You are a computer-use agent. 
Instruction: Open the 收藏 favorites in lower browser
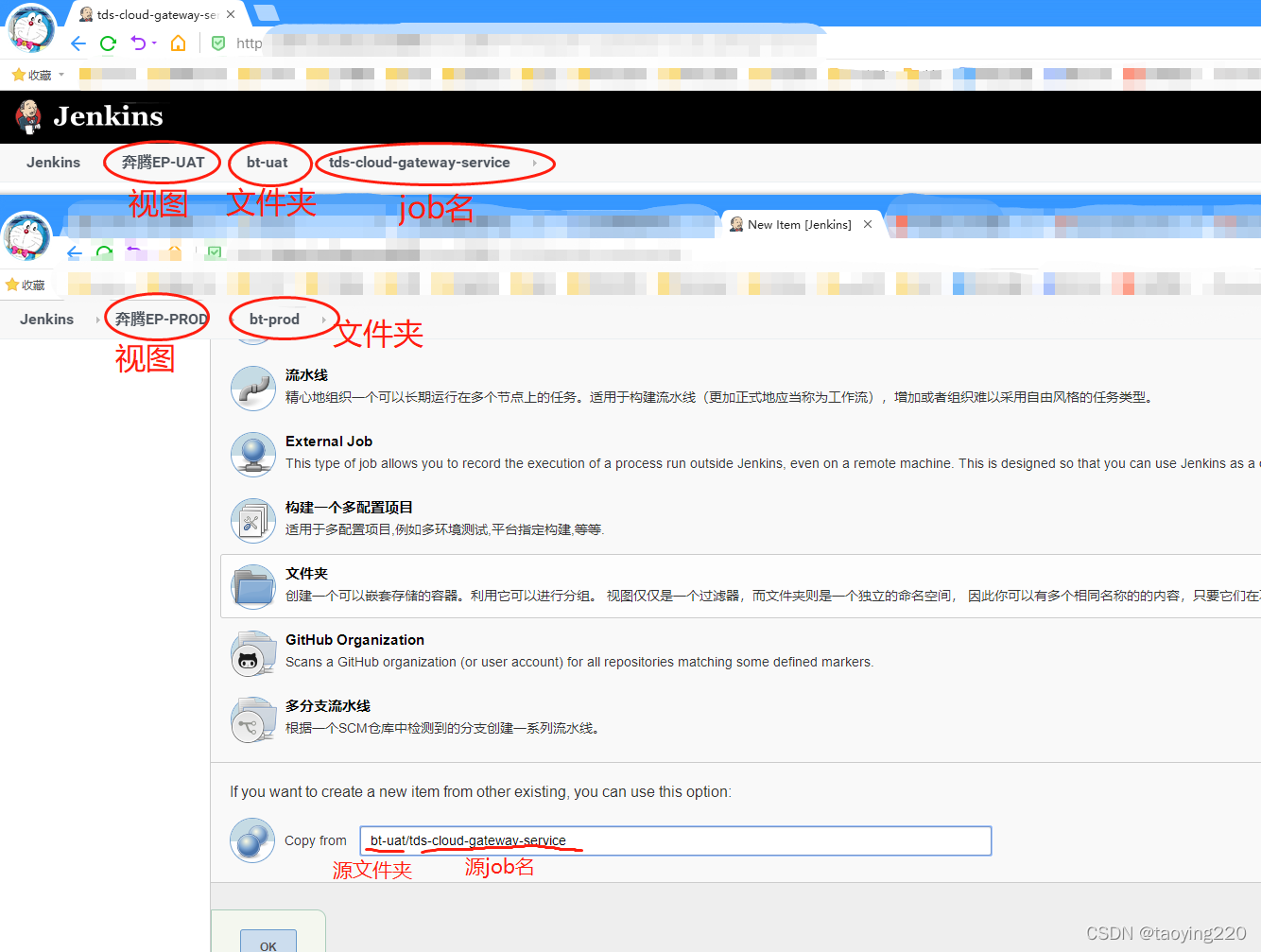(x=26, y=285)
